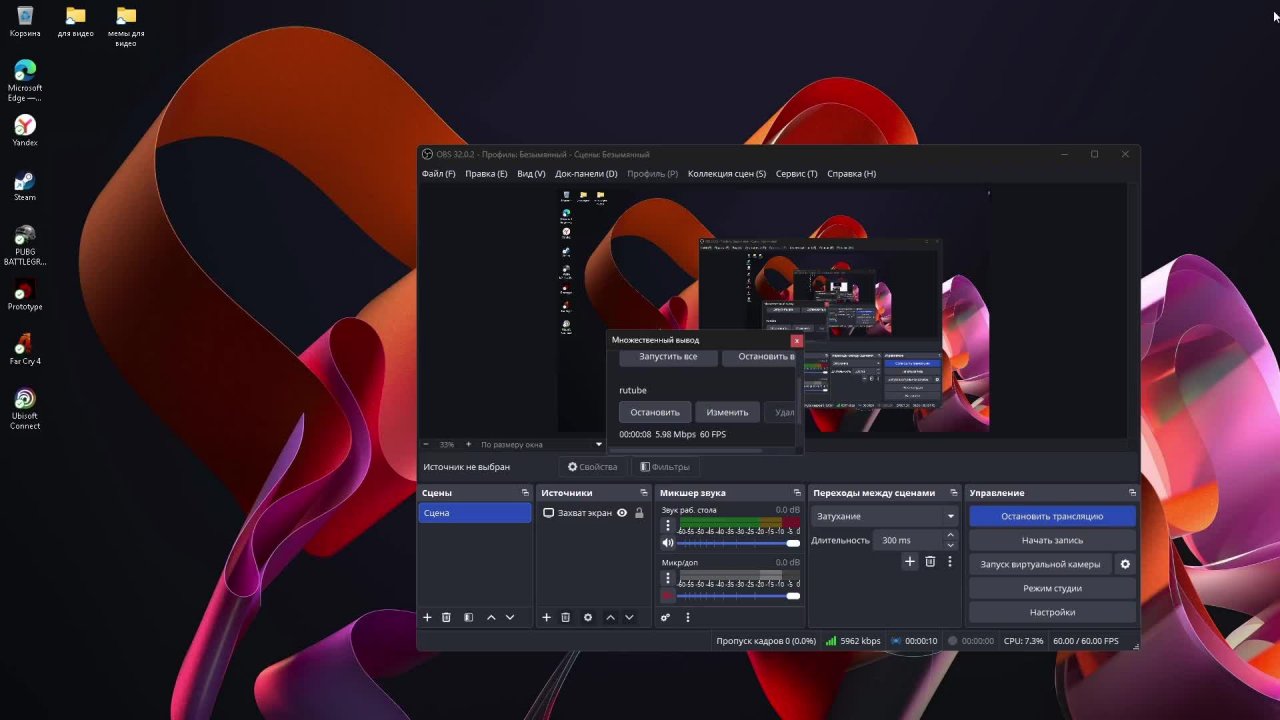Screen dimensions: 1280x720
Task: Open the preview scale dropdown По размеру окна
Action: click(540, 445)
